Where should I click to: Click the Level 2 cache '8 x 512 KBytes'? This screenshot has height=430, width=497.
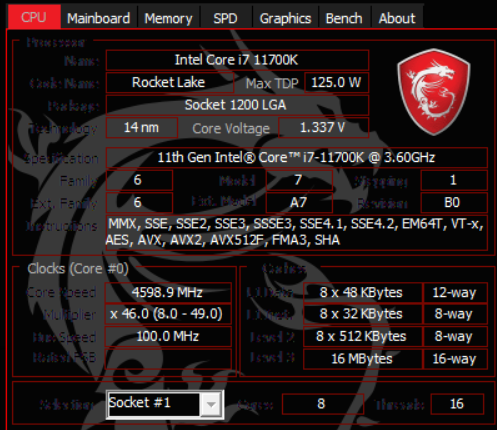[x=363, y=336]
